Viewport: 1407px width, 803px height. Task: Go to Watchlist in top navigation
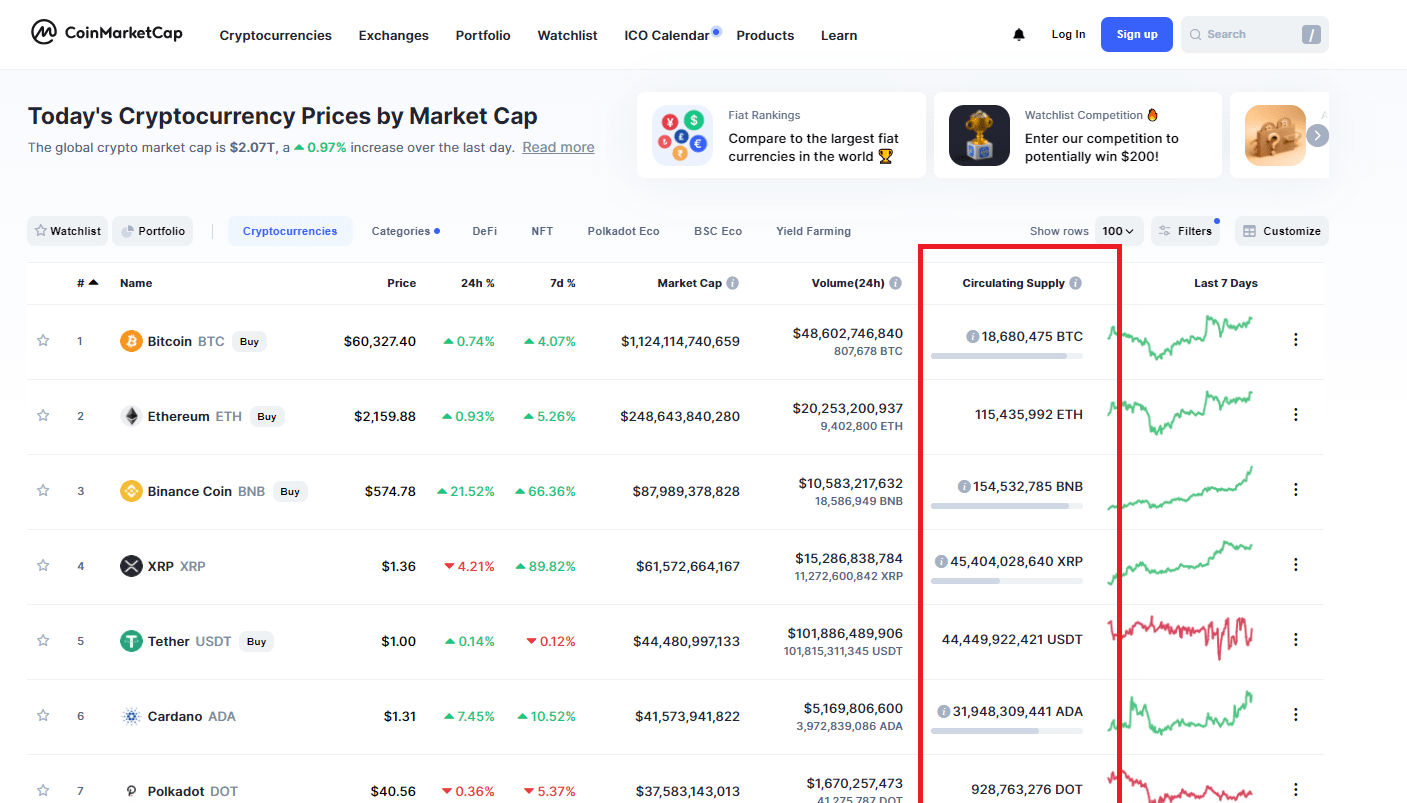(x=567, y=35)
